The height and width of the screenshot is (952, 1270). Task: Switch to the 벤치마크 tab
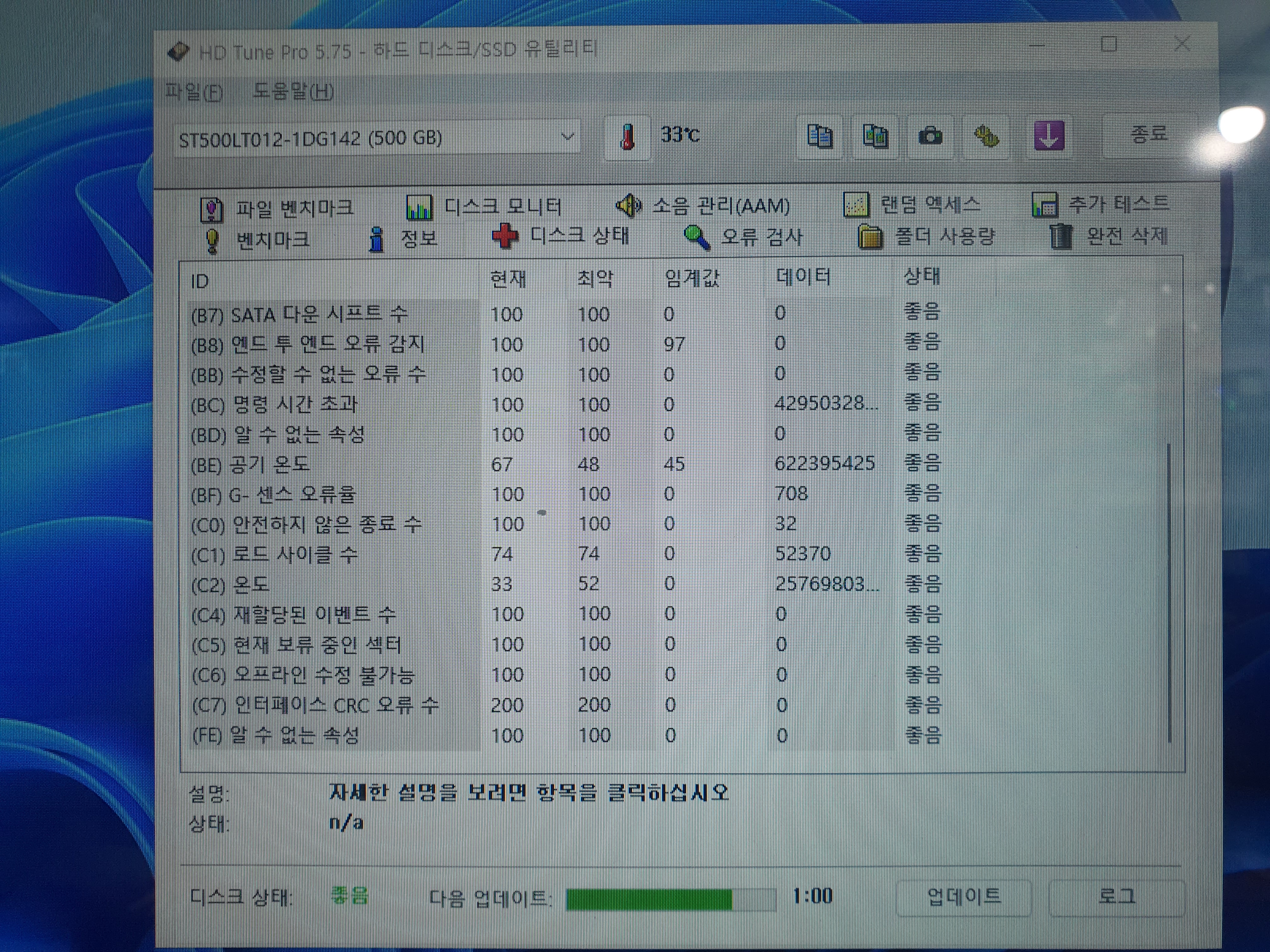click(257, 241)
